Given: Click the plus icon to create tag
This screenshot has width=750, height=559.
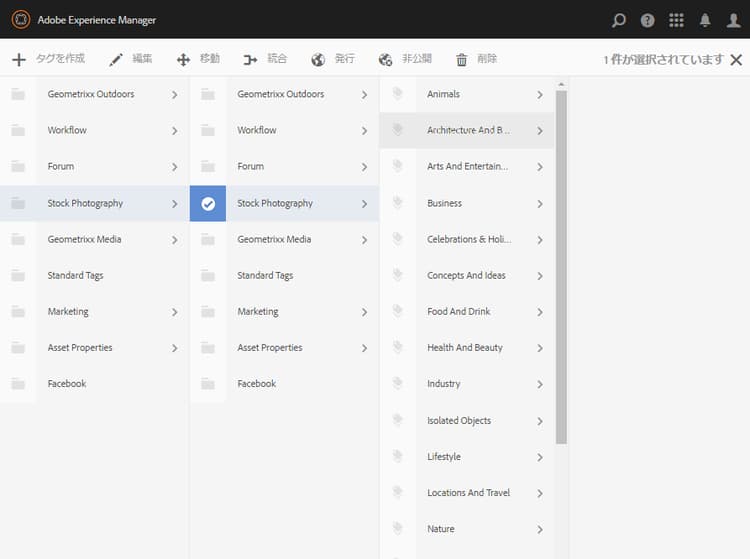Looking at the screenshot, I should pos(19,59).
